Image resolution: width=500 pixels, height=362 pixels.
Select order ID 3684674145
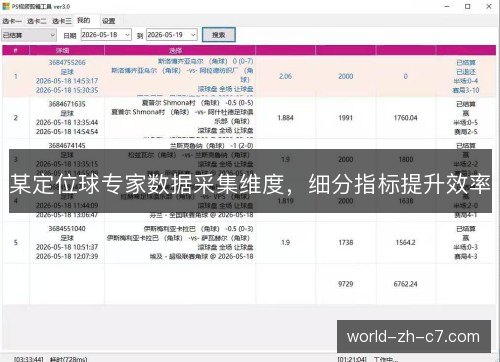[67, 146]
